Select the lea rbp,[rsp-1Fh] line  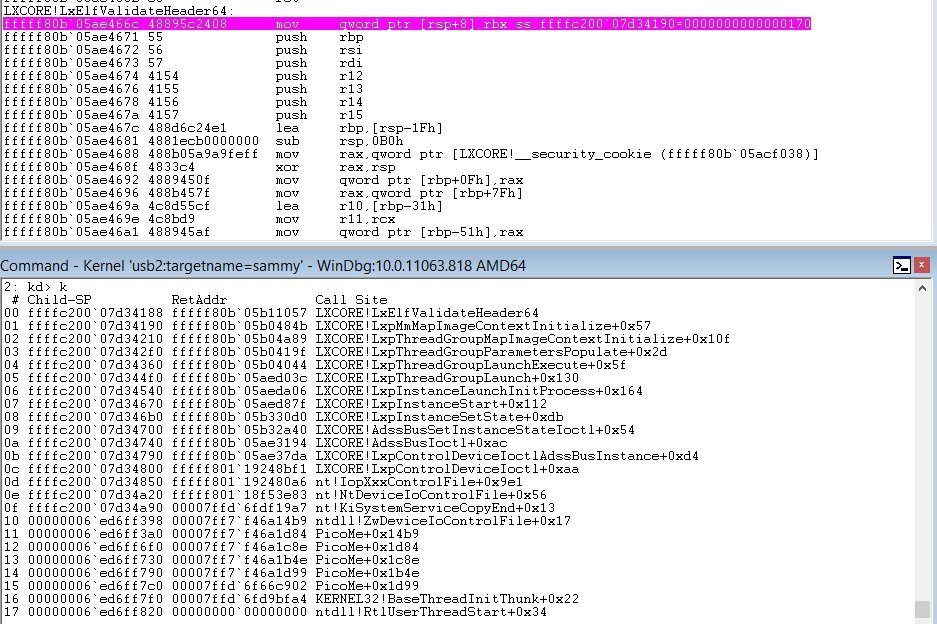point(223,128)
